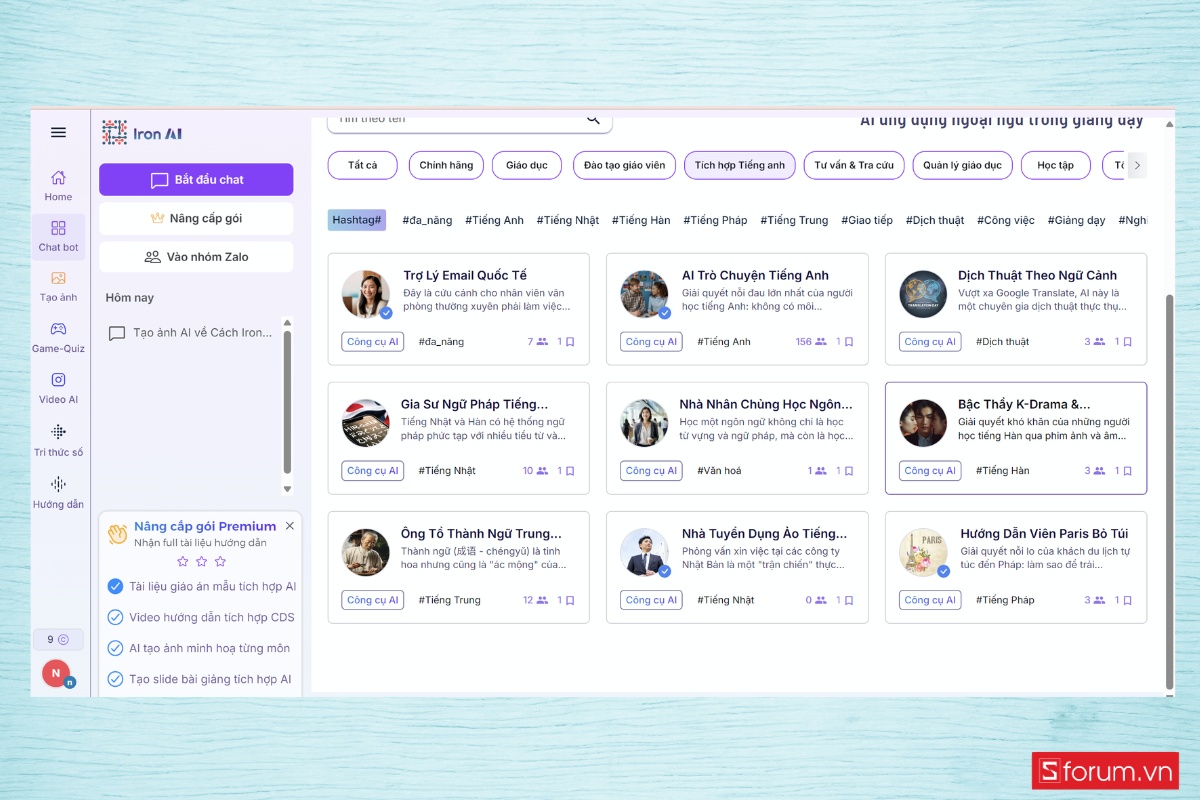Screen dimensions: 1200x800
Task: Select the Chính hãng category
Action: click(446, 165)
